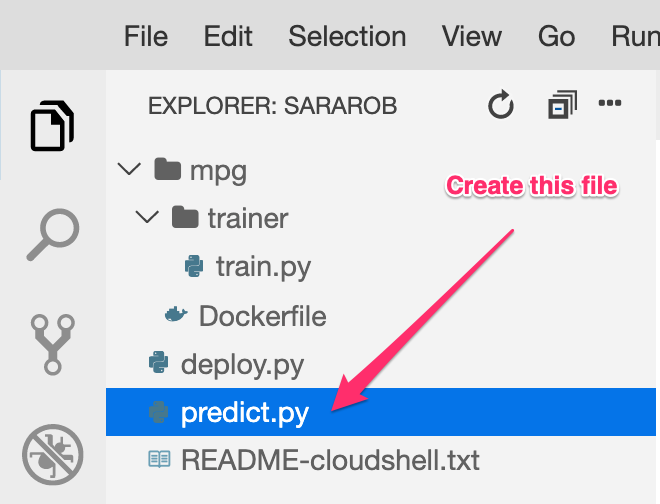660x504 pixels.
Task: Open the View menu
Action: [471, 37]
